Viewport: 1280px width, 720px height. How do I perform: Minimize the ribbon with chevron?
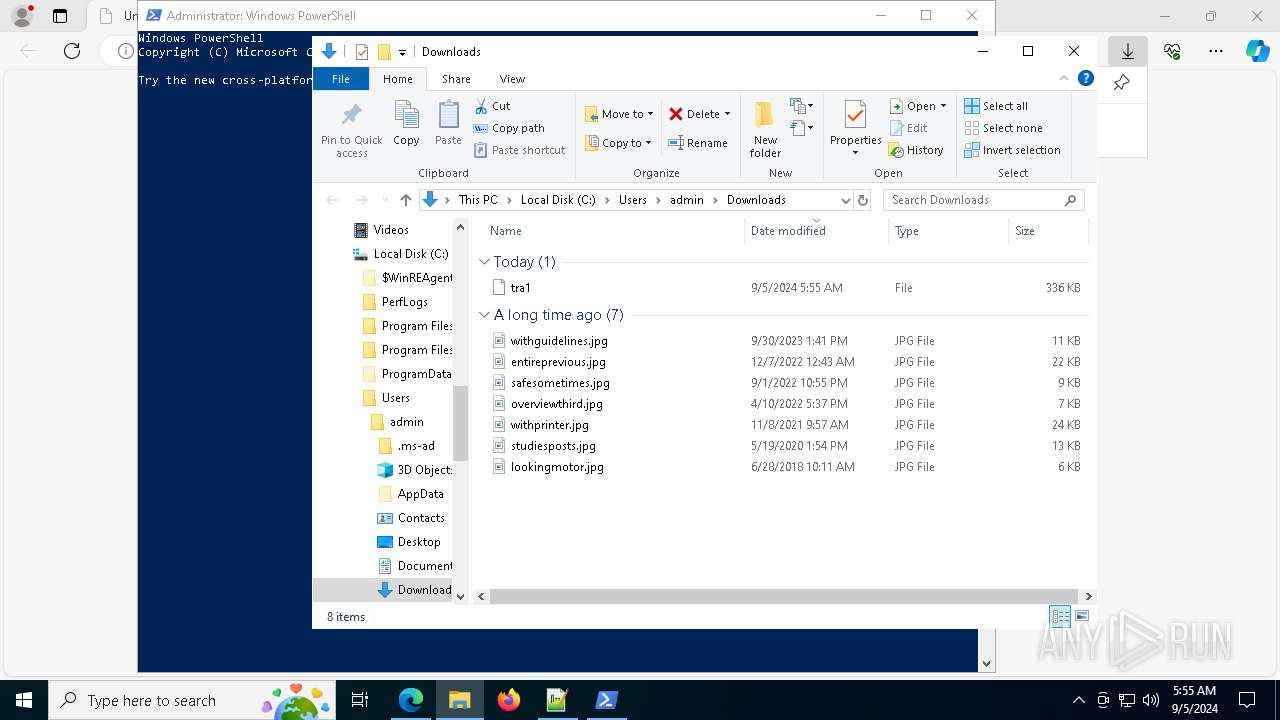pyautogui.click(x=1064, y=78)
